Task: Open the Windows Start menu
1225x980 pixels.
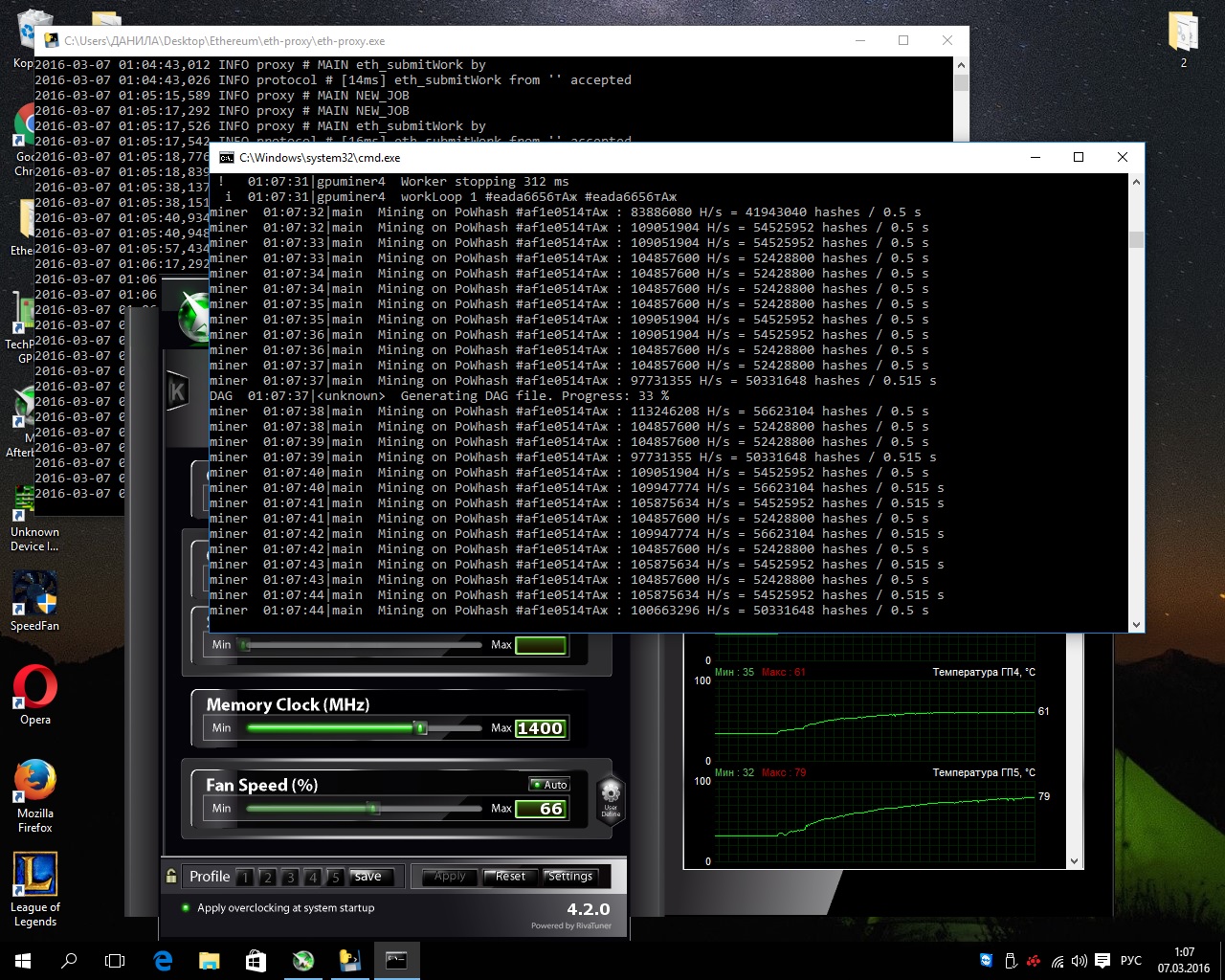Action: [x=23, y=960]
